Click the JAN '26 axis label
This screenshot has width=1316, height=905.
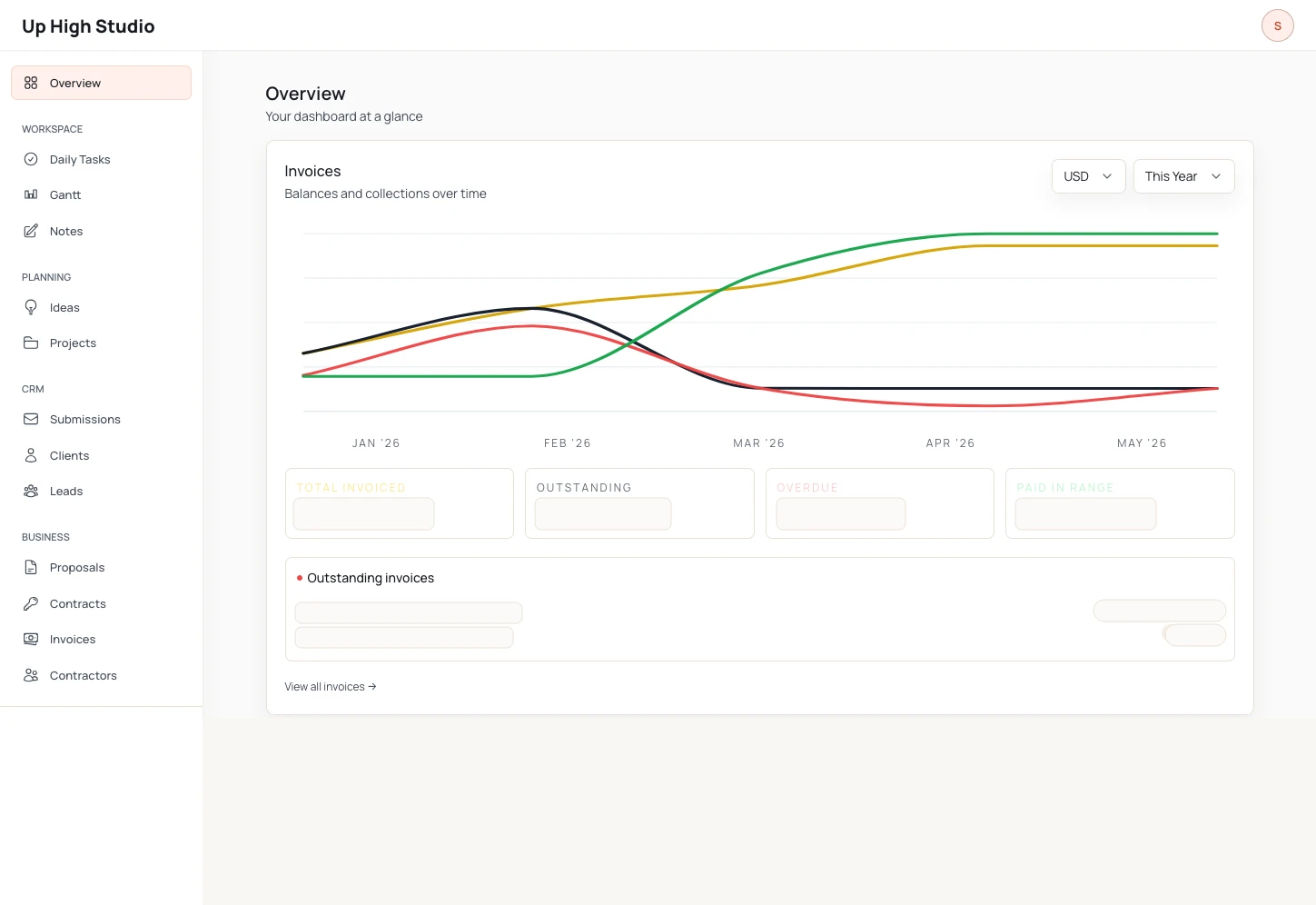(x=376, y=443)
